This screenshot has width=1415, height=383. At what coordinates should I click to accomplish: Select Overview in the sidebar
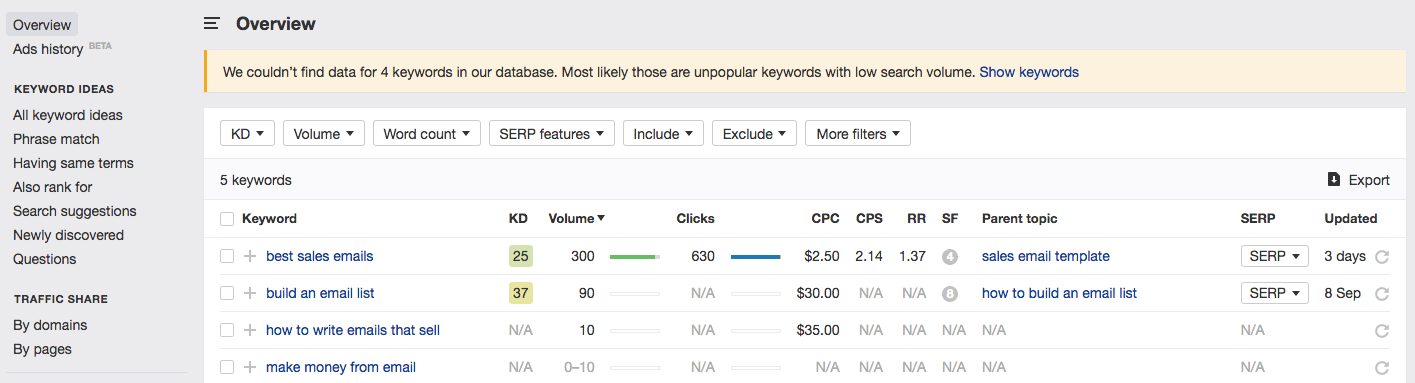point(41,25)
